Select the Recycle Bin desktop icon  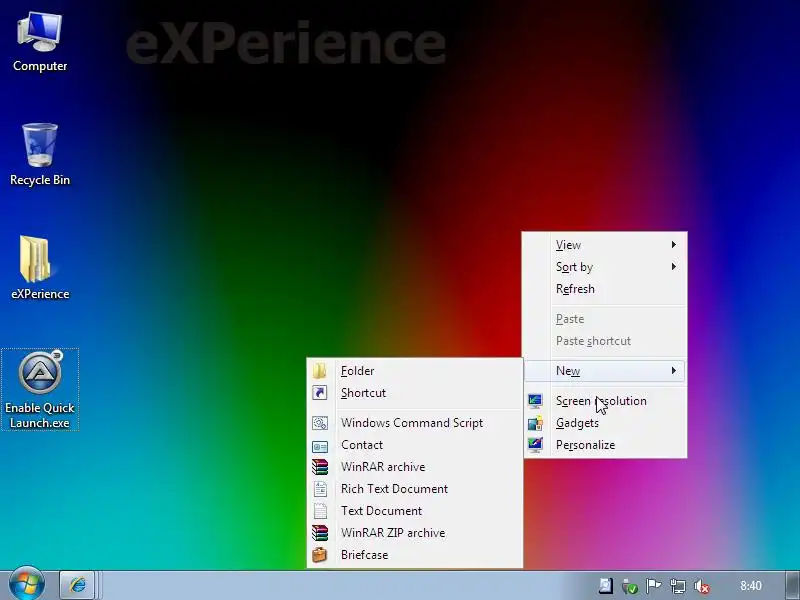pyautogui.click(x=40, y=155)
